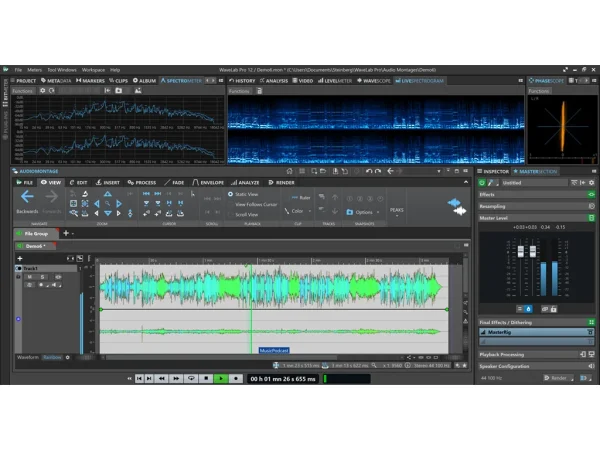The image size is (600, 450).
Task: Switch to the Inspector panel tab
Action: 495,171
